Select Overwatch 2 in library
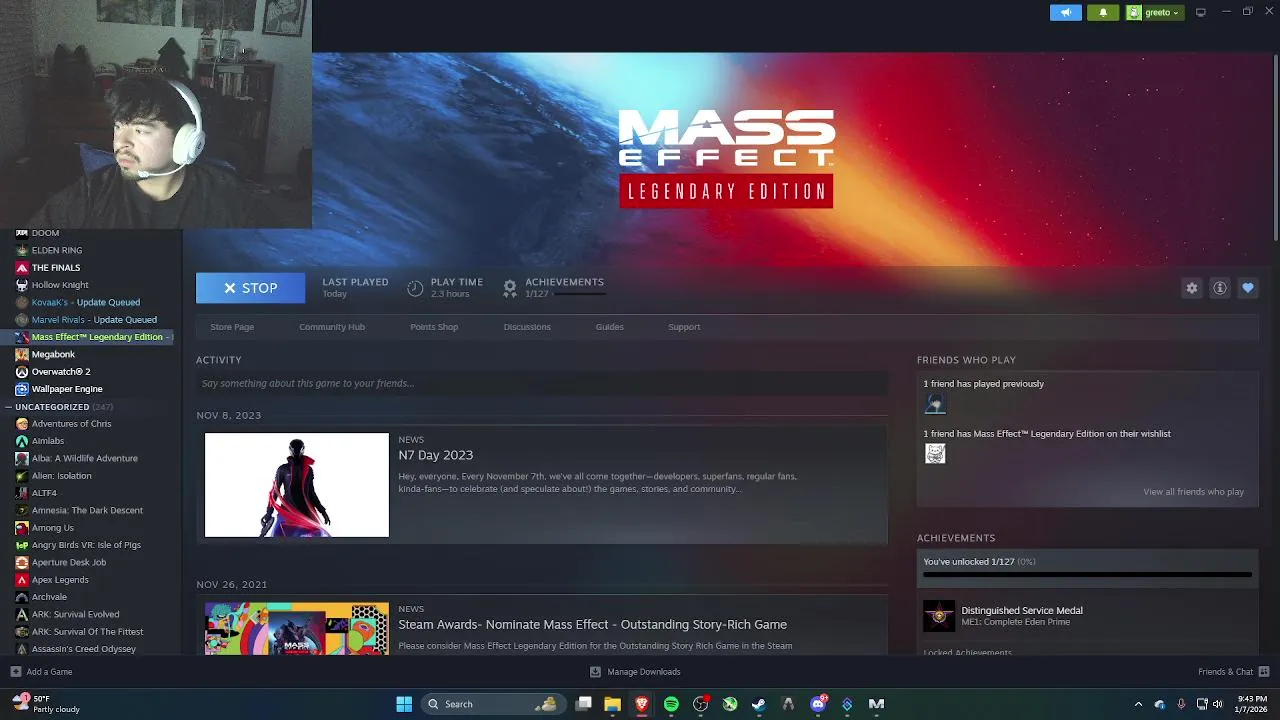1280x720 pixels. (x=61, y=372)
